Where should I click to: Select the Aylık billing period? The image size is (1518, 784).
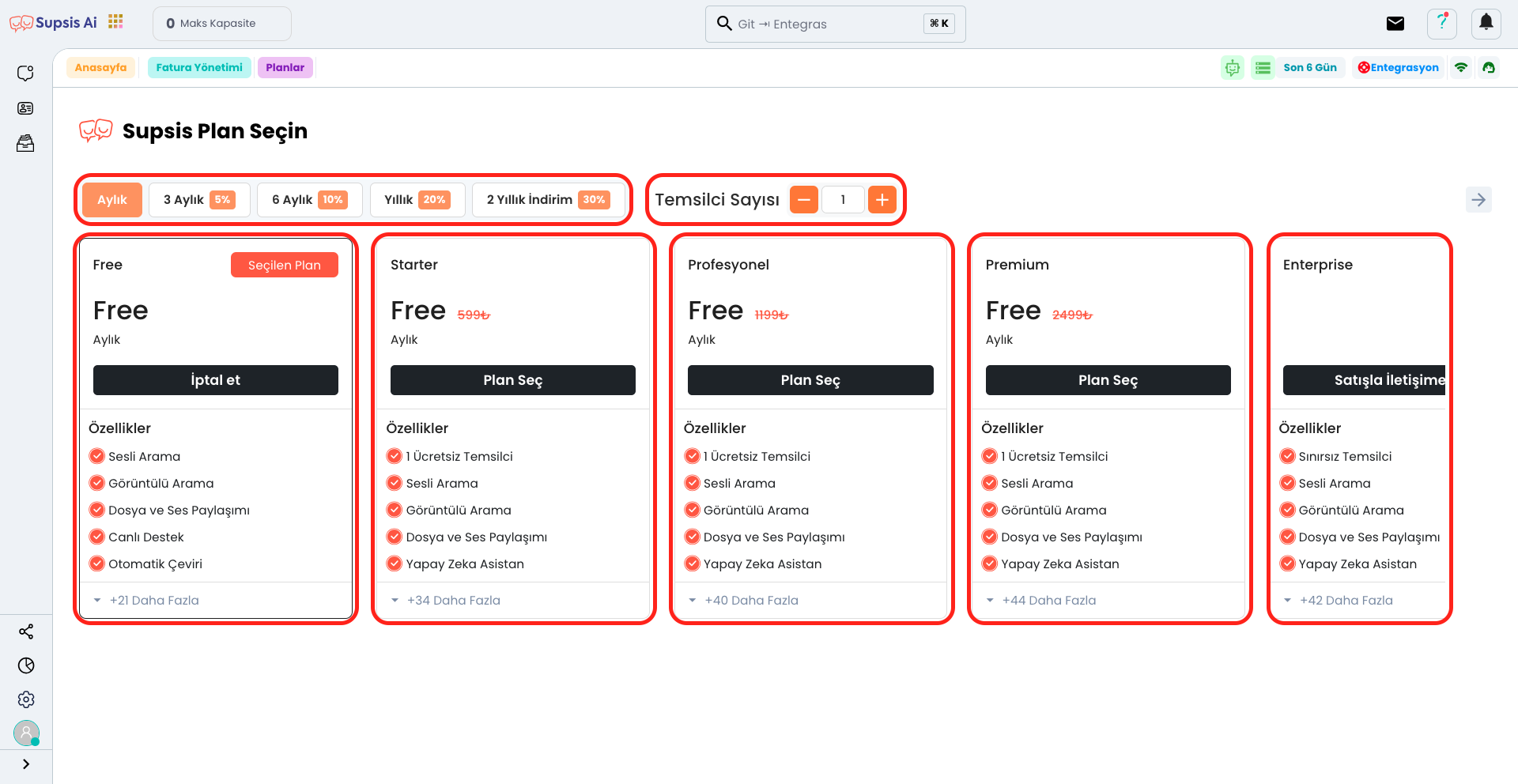click(112, 200)
